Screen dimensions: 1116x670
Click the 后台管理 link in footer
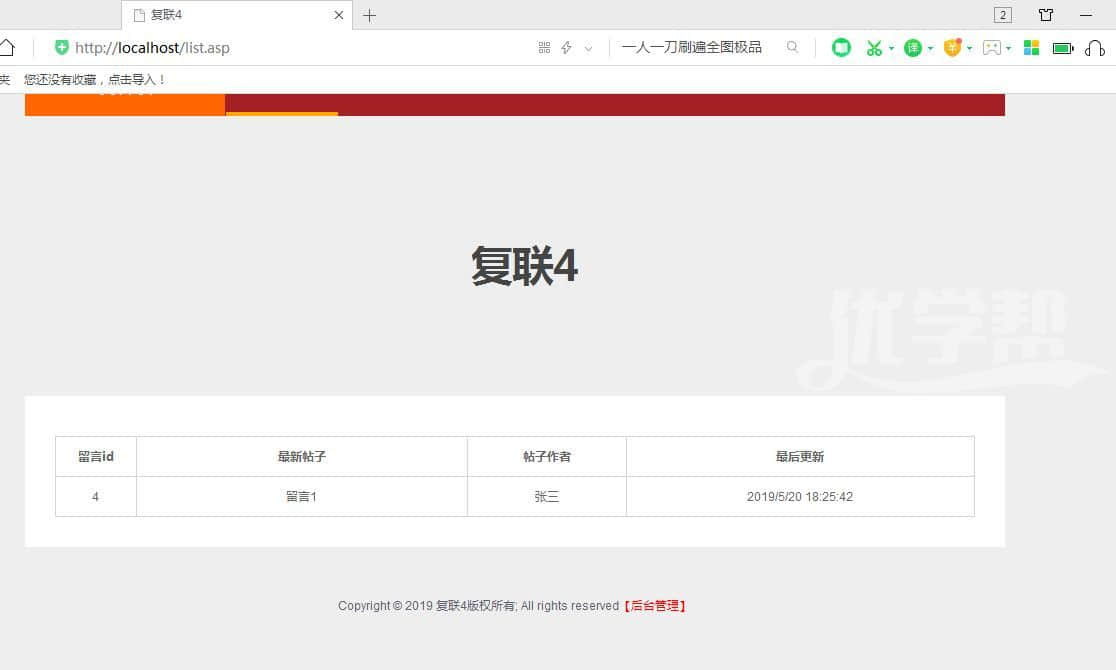pos(655,605)
